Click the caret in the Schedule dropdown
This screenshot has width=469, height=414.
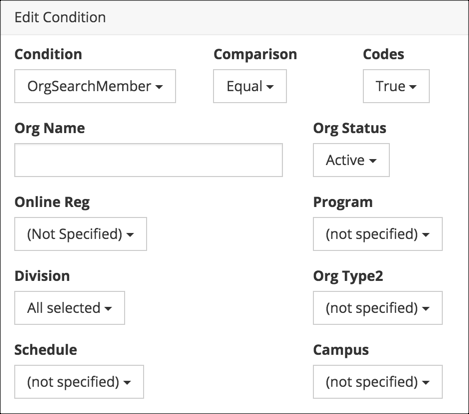tap(127, 383)
